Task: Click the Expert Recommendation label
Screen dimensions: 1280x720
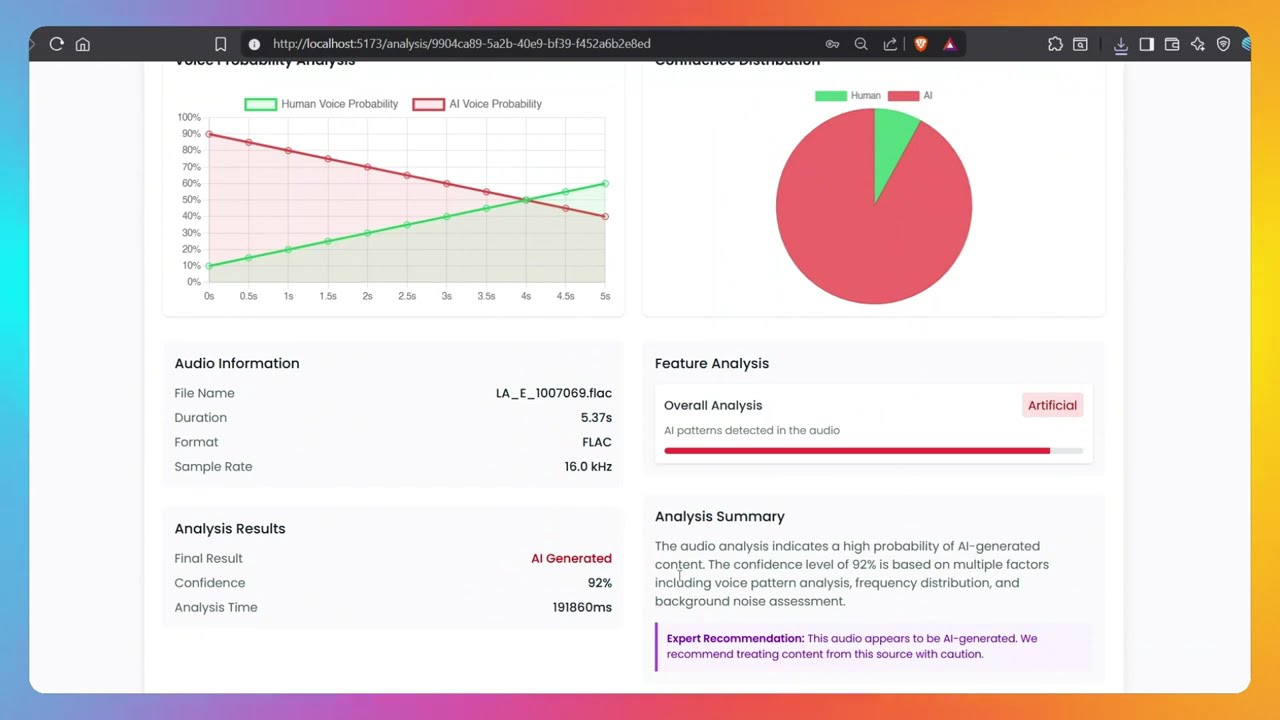Action: (735, 638)
